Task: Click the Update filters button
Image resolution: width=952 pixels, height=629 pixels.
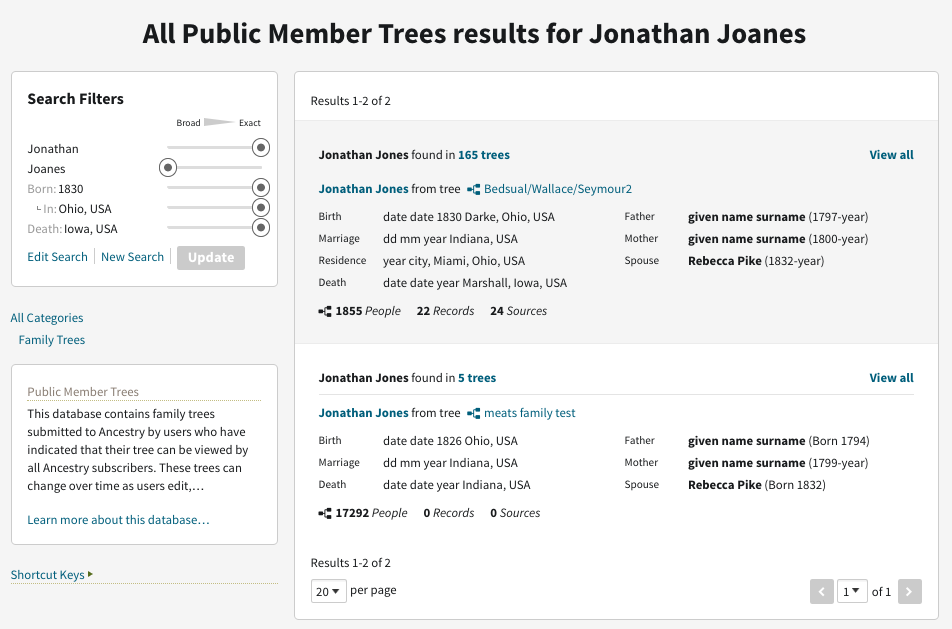Action: click(x=210, y=257)
